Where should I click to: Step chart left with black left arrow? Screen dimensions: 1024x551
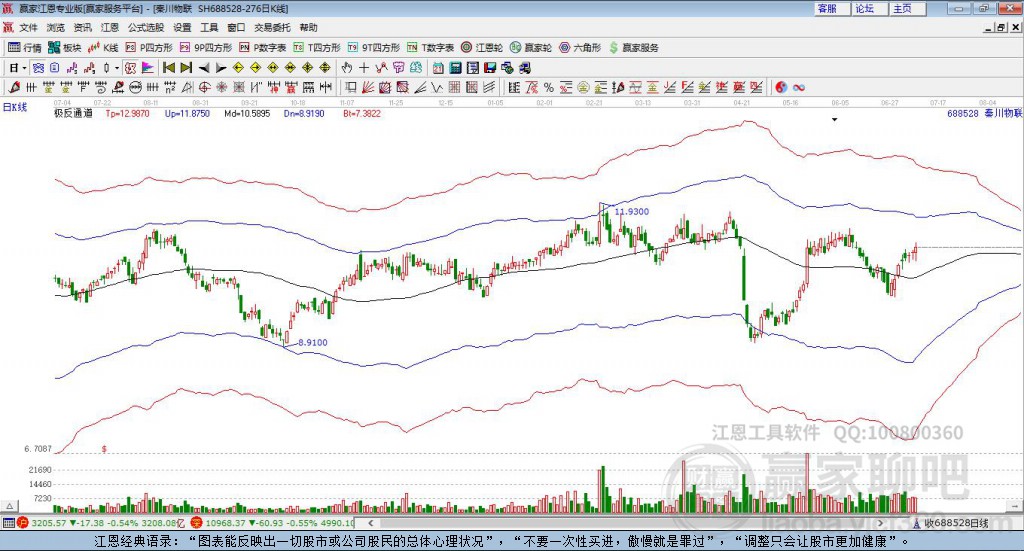point(204,68)
